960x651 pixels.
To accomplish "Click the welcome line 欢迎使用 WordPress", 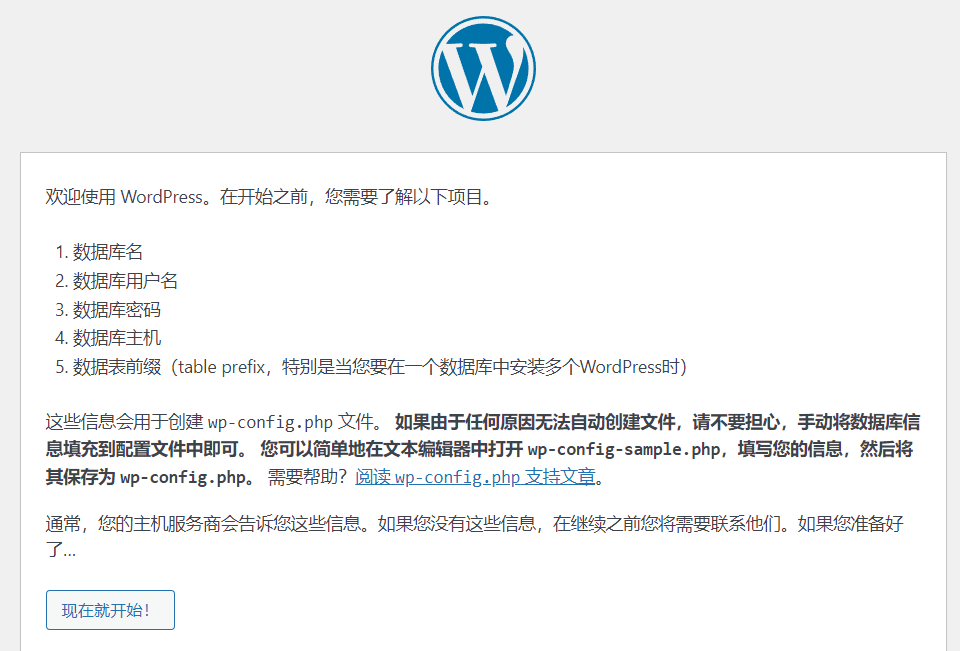I will 270,197.
